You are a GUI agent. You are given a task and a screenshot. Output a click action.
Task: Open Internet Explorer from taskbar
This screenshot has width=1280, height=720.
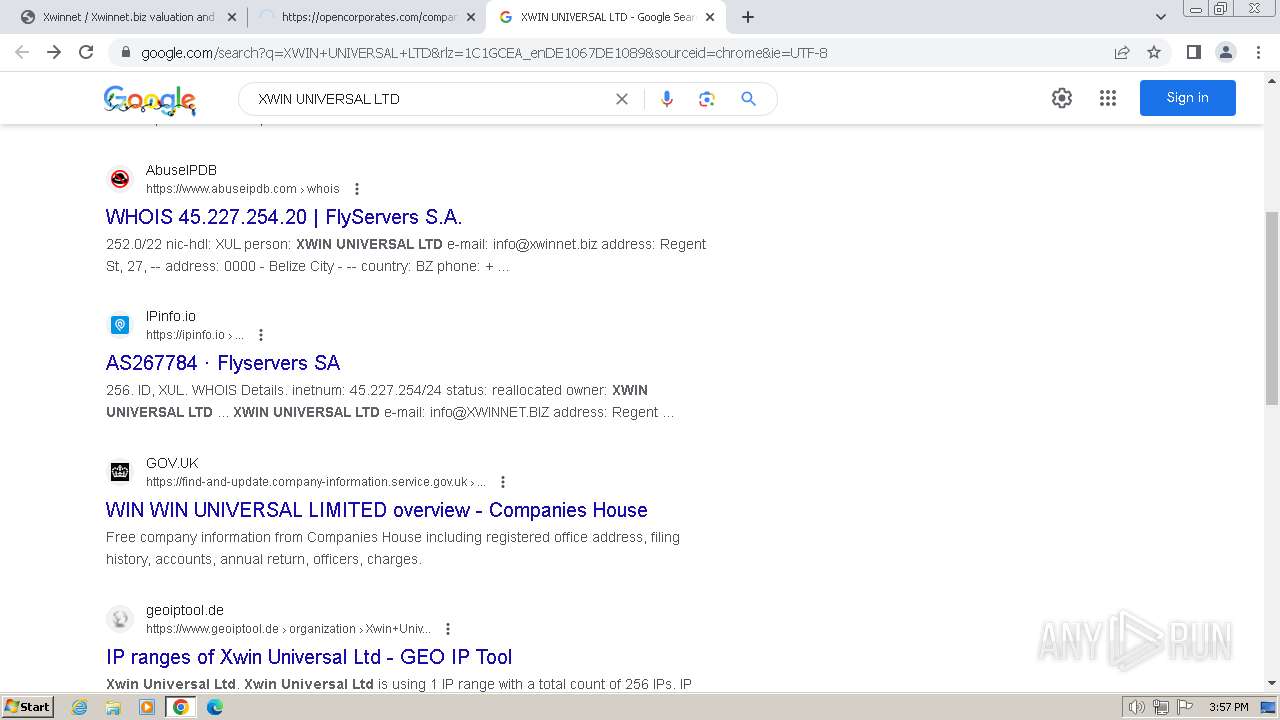tap(80, 707)
